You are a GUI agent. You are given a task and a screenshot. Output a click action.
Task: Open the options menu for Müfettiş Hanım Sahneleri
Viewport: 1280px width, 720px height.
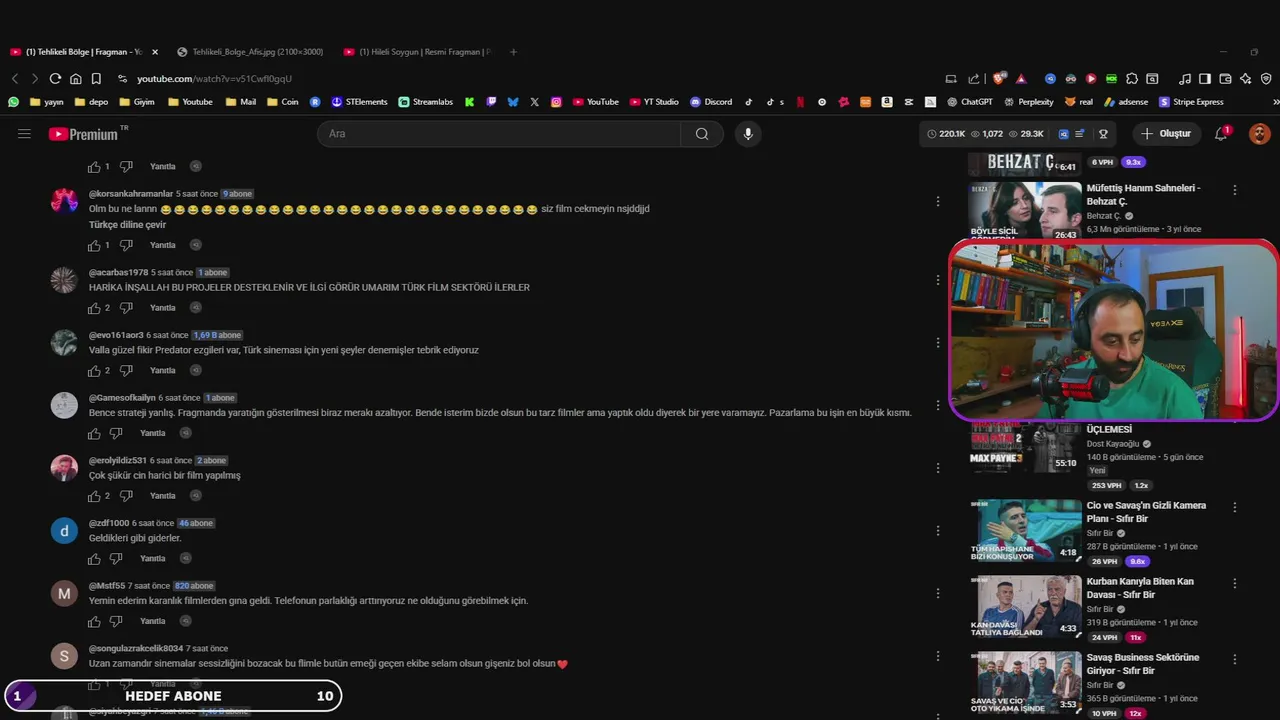click(1234, 190)
